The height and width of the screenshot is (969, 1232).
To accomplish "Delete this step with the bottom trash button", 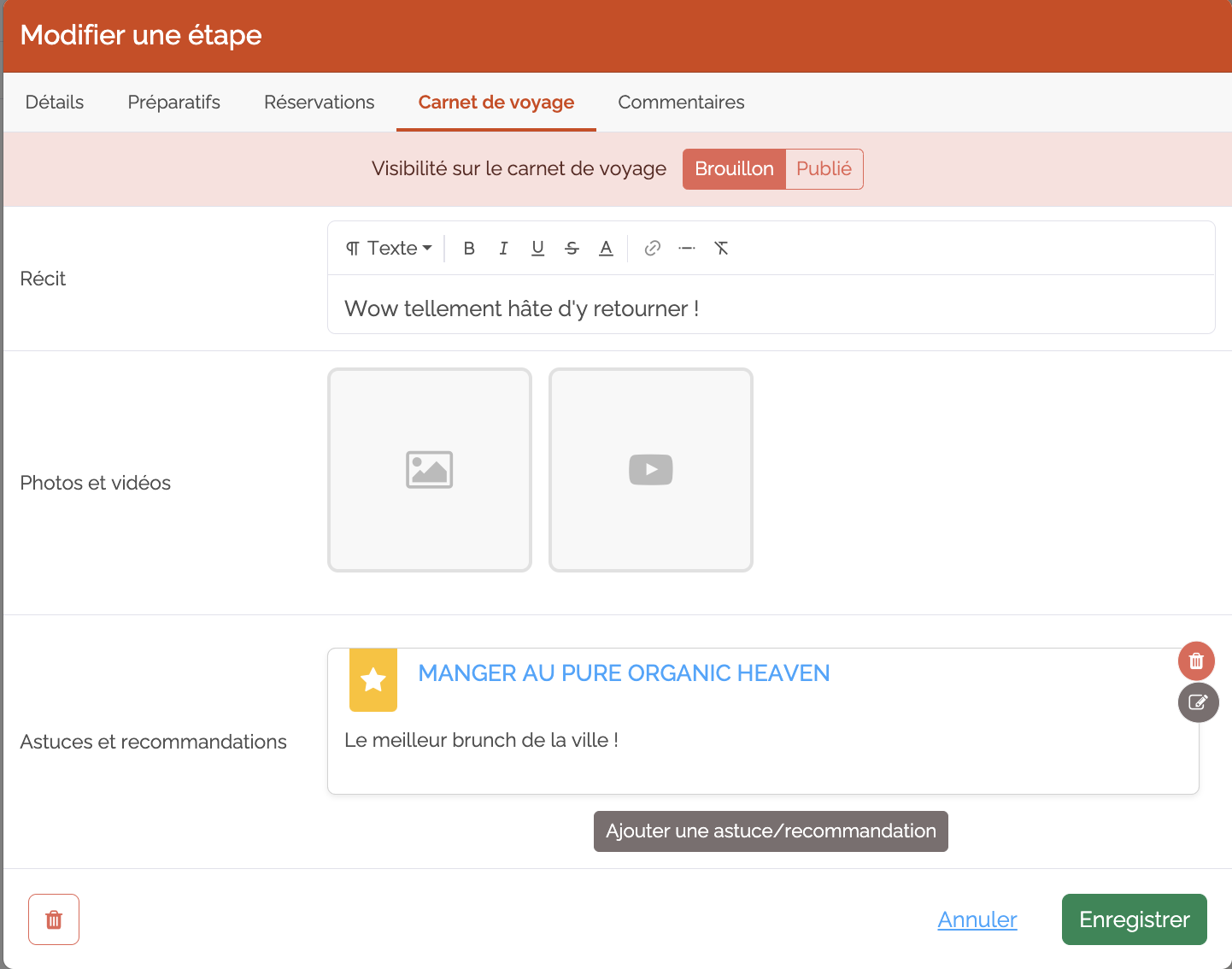I will (x=54, y=919).
